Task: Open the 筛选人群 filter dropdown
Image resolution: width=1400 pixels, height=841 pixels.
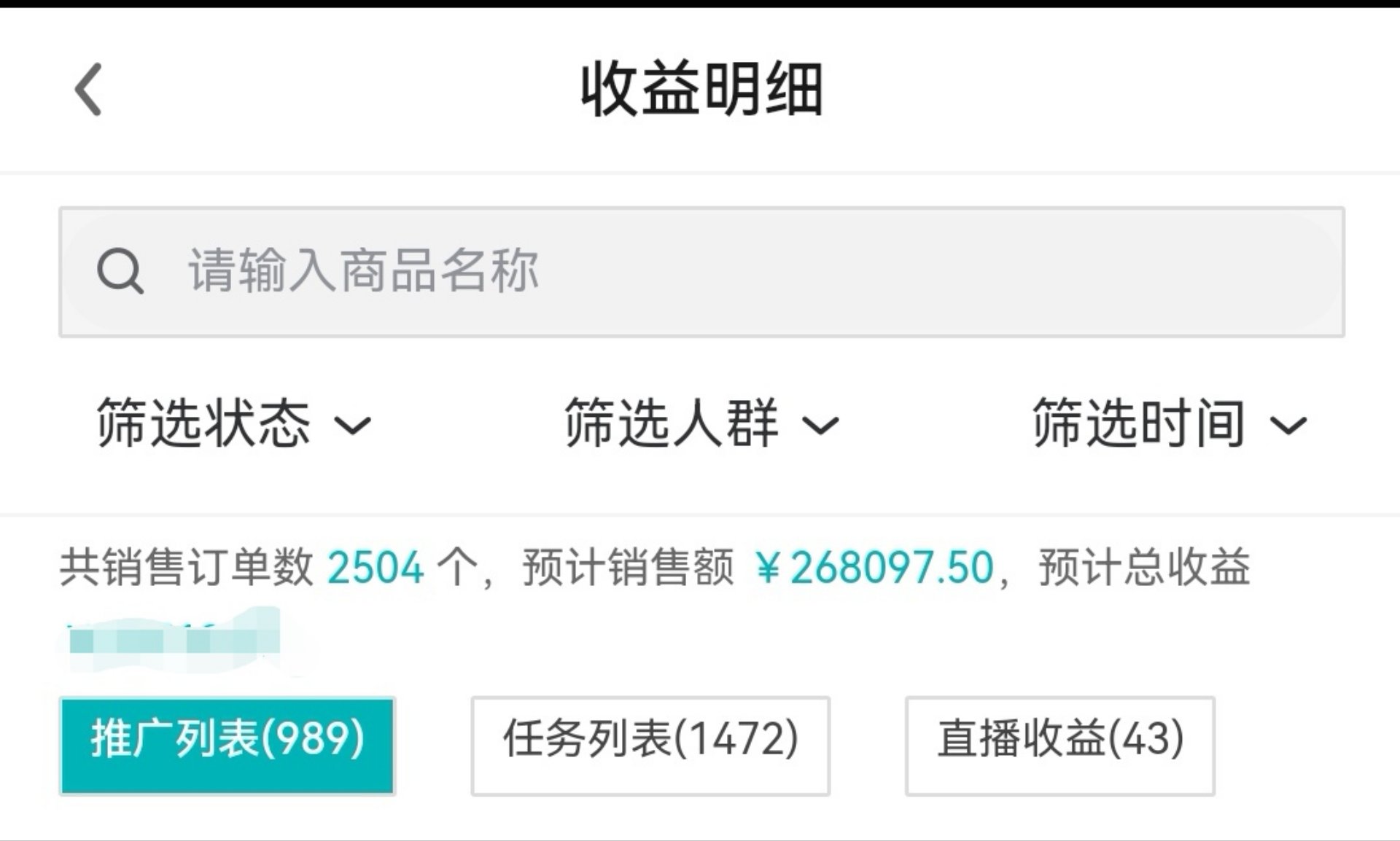Action: point(672,423)
